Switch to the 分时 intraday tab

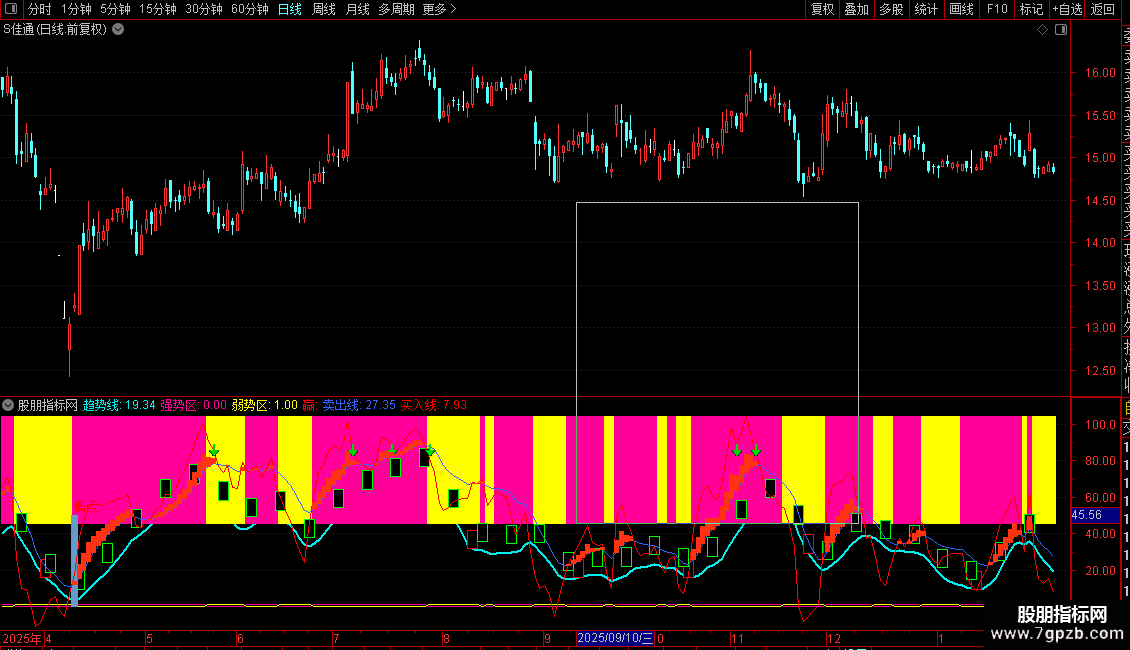40,9
